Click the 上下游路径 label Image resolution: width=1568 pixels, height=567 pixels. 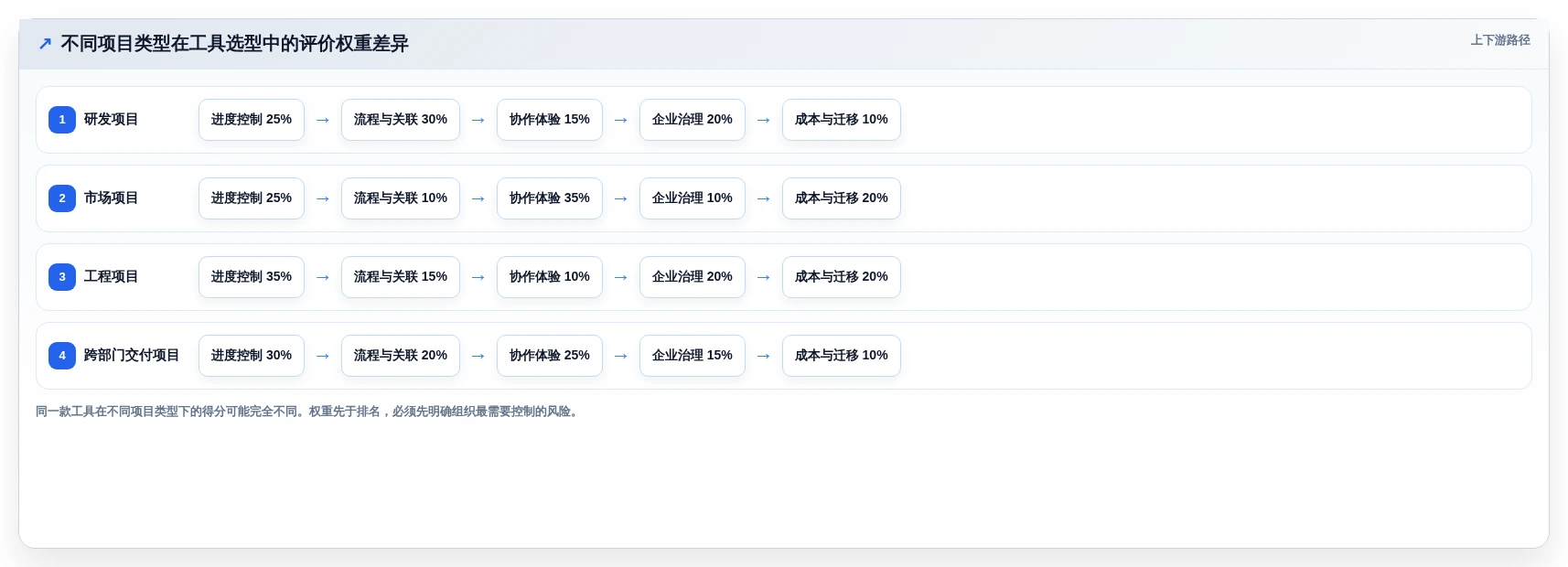point(1500,40)
